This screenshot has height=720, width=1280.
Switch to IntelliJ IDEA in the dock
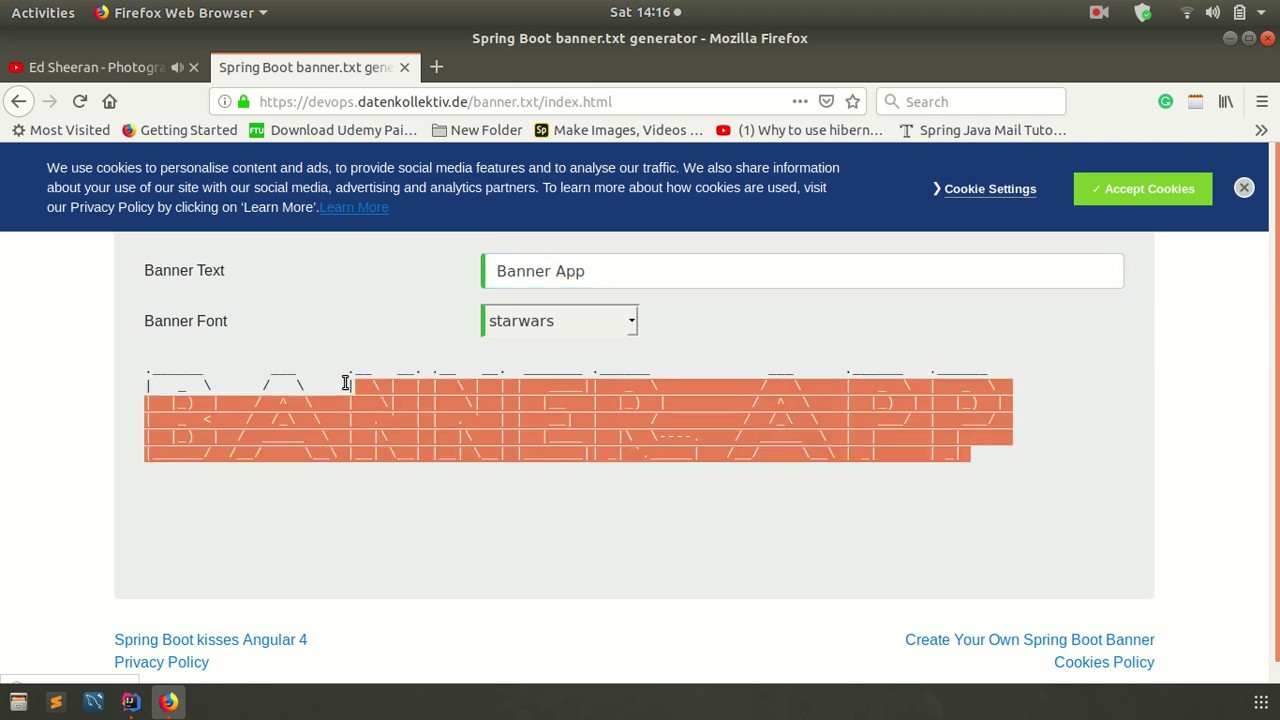(131, 702)
